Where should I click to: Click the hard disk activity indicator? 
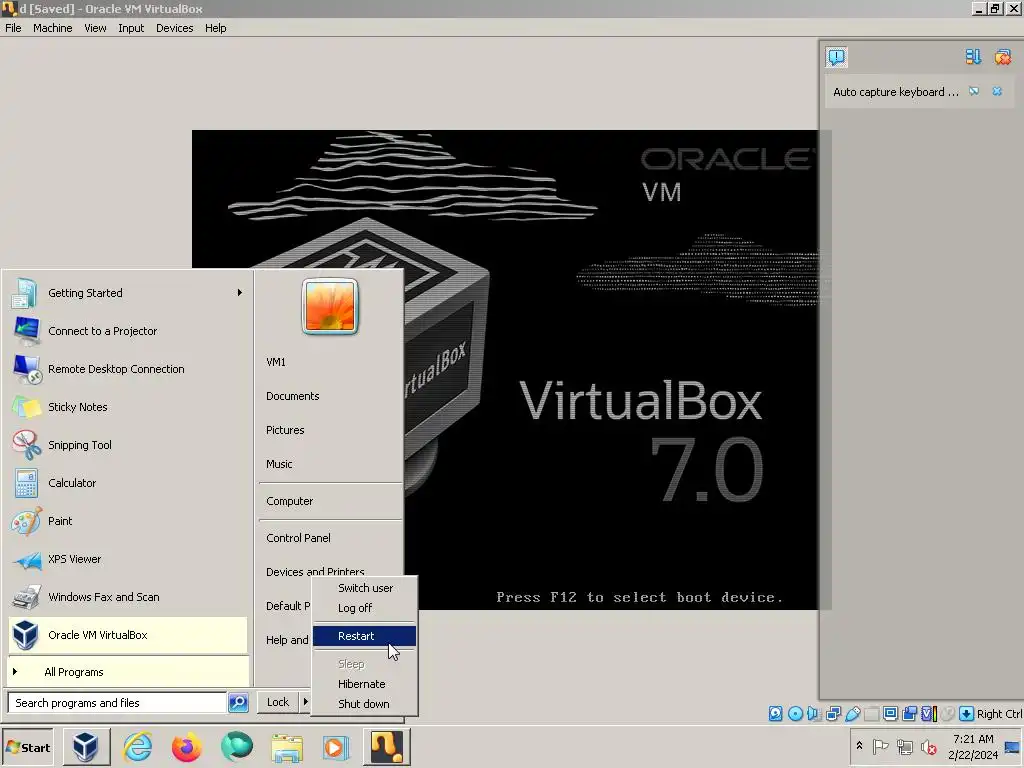tap(775, 714)
